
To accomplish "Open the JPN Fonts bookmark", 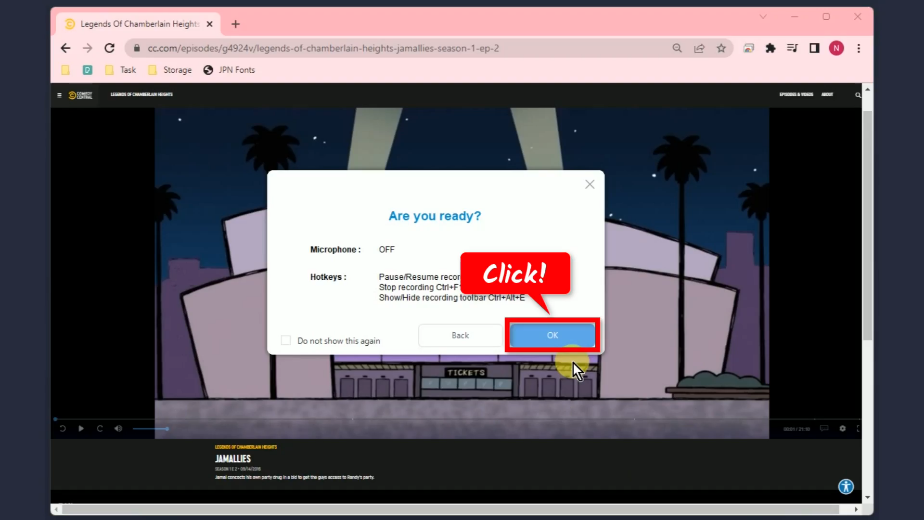I will pyautogui.click(x=229, y=70).
